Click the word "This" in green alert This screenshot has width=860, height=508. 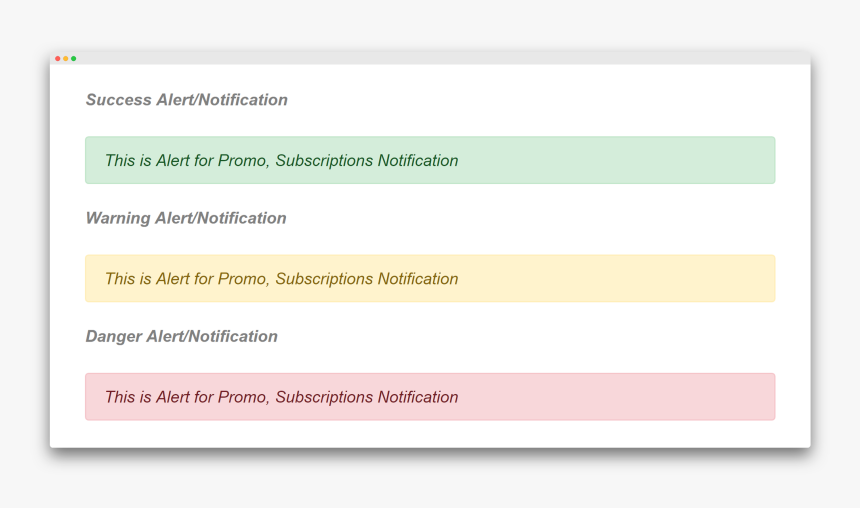click(120, 161)
